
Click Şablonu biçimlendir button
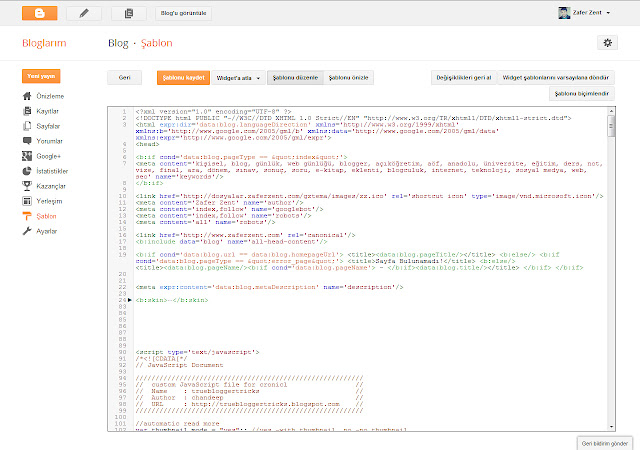tap(582, 94)
